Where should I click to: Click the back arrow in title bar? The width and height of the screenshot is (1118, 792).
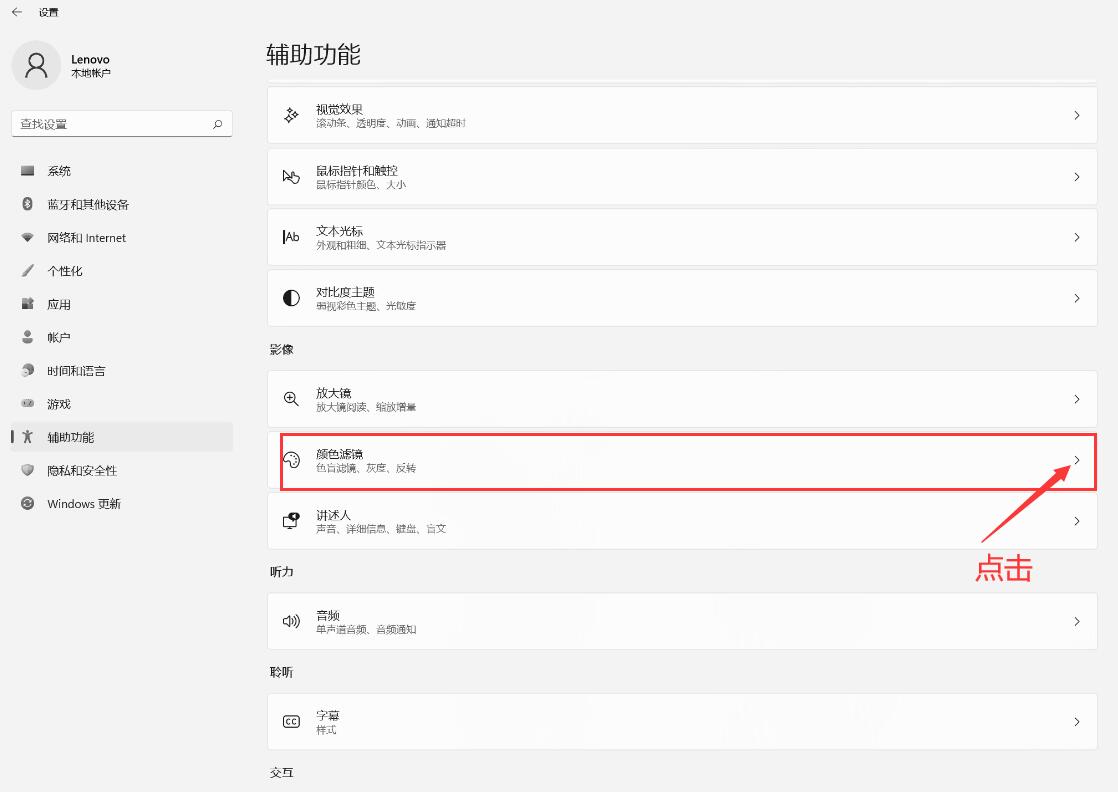click(x=17, y=12)
